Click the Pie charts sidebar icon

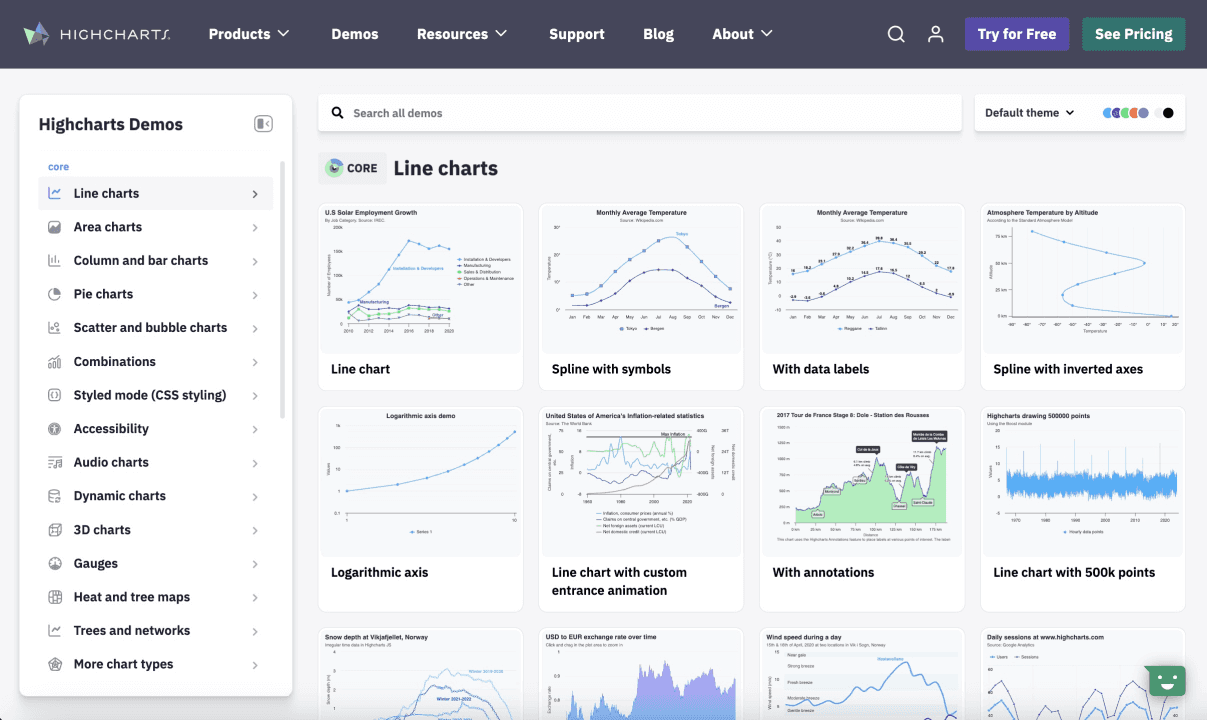[55, 294]
